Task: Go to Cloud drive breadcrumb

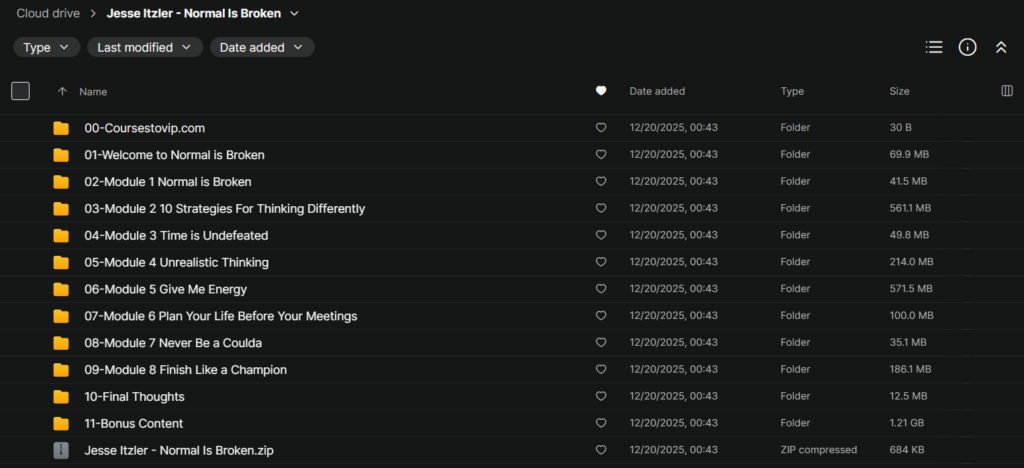Action: 48,14
